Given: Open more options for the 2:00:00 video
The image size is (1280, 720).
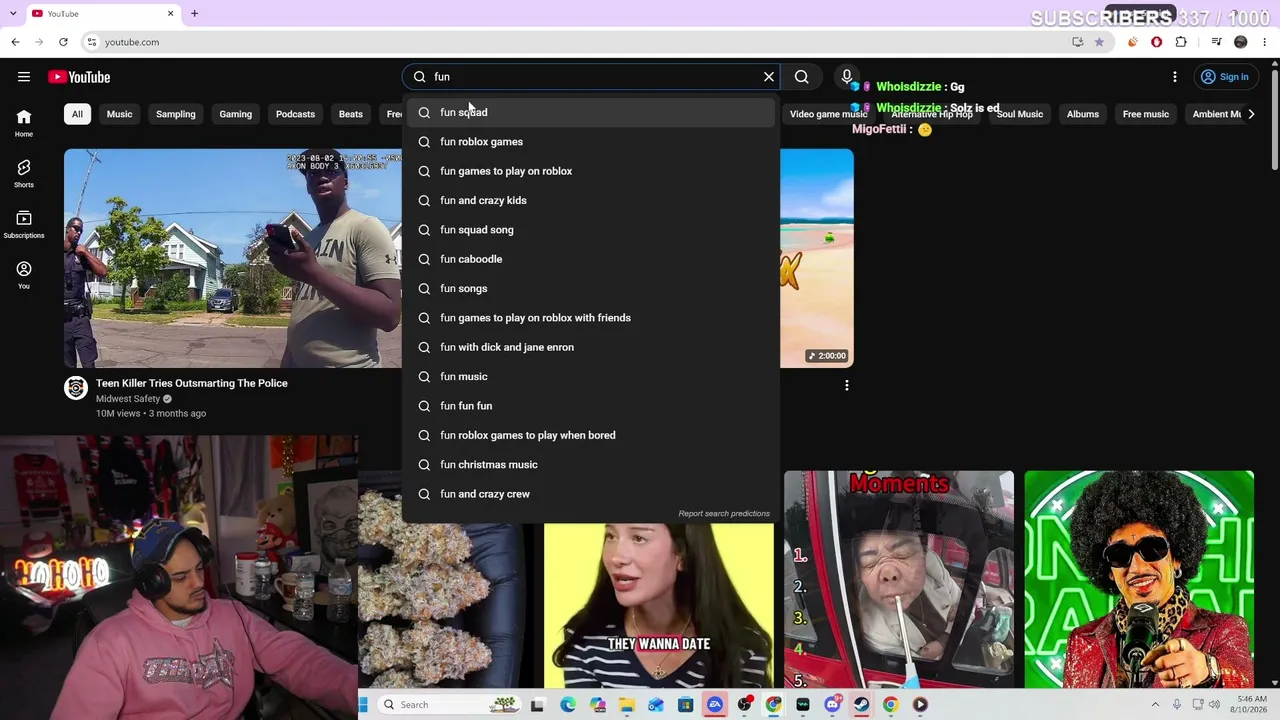Looking at the screenshot, I should click(x=847, y=386).
